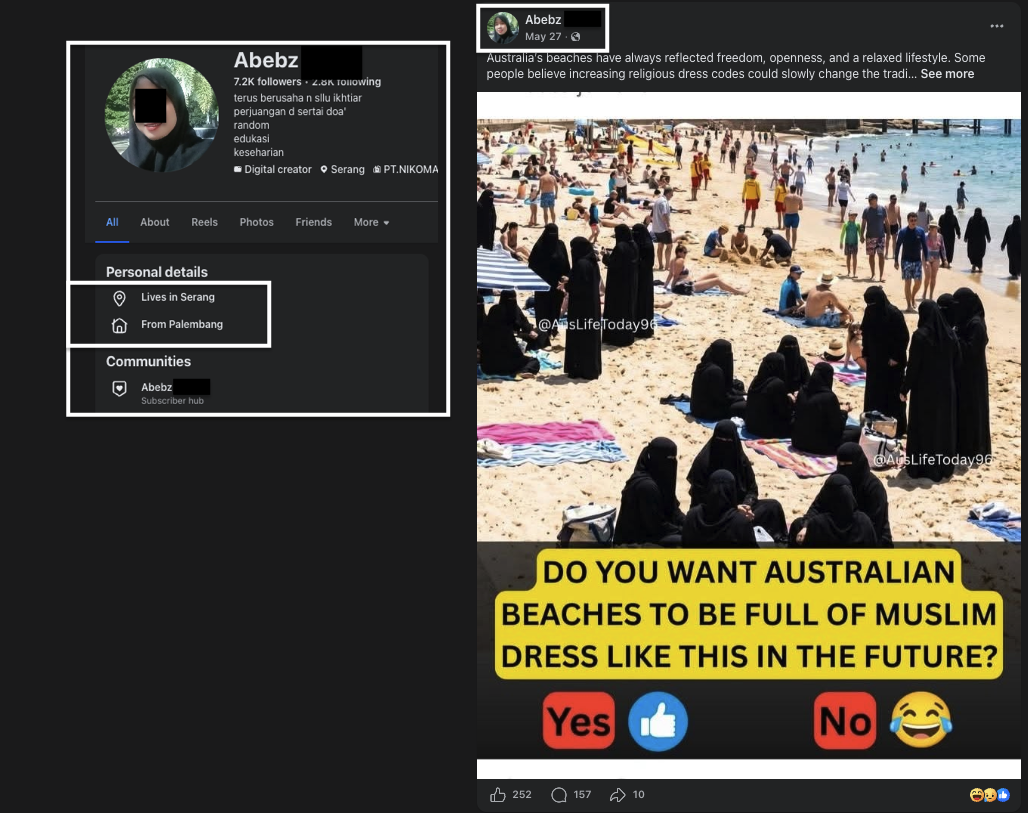The height and width of the screenshot is (813, 1028).
Task: Open the three-dot post options menu
Action: click(997, 26)
